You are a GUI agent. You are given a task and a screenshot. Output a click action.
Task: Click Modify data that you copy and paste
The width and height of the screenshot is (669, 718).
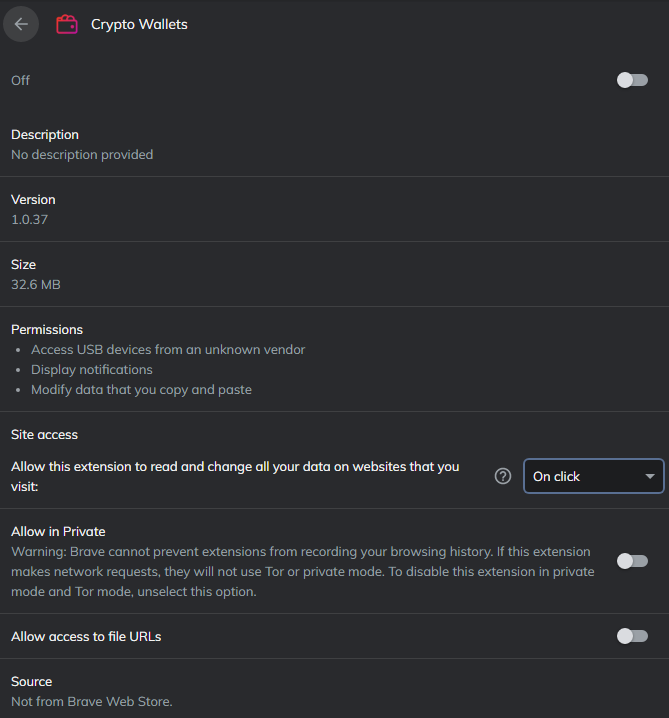click(141, 389)
